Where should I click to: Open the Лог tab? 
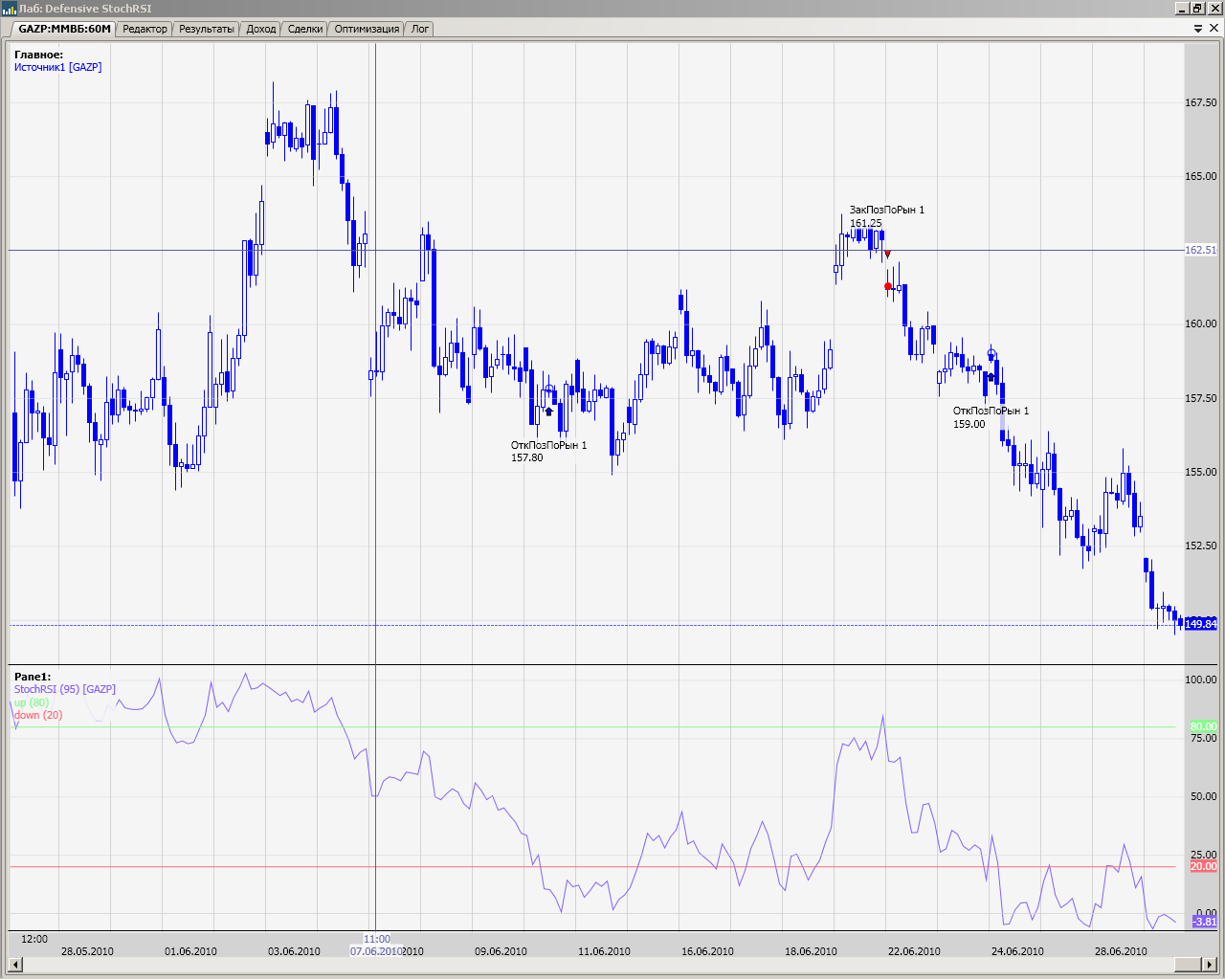click(x=420, y=29)
